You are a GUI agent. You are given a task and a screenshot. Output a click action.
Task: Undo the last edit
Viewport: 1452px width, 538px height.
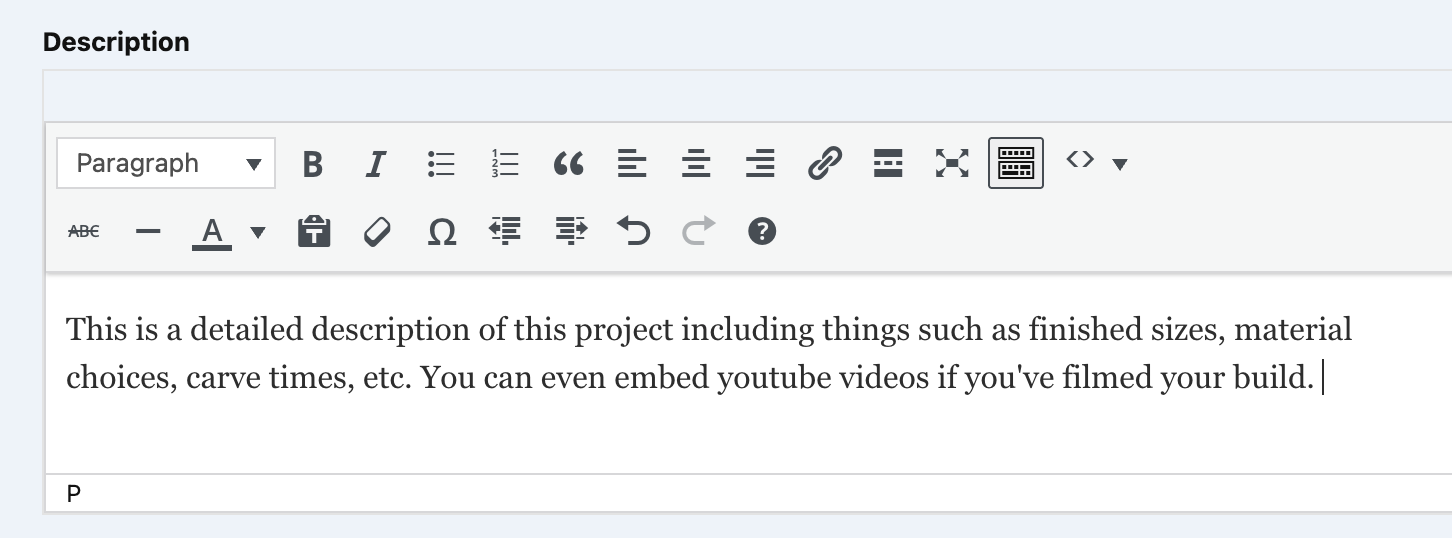[633, 232]
